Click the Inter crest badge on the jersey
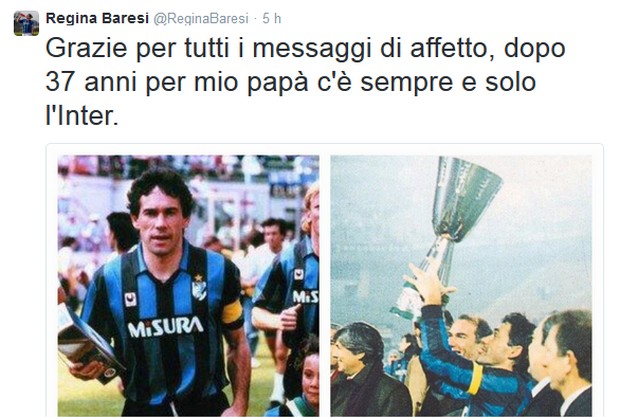 coord(199,288)
